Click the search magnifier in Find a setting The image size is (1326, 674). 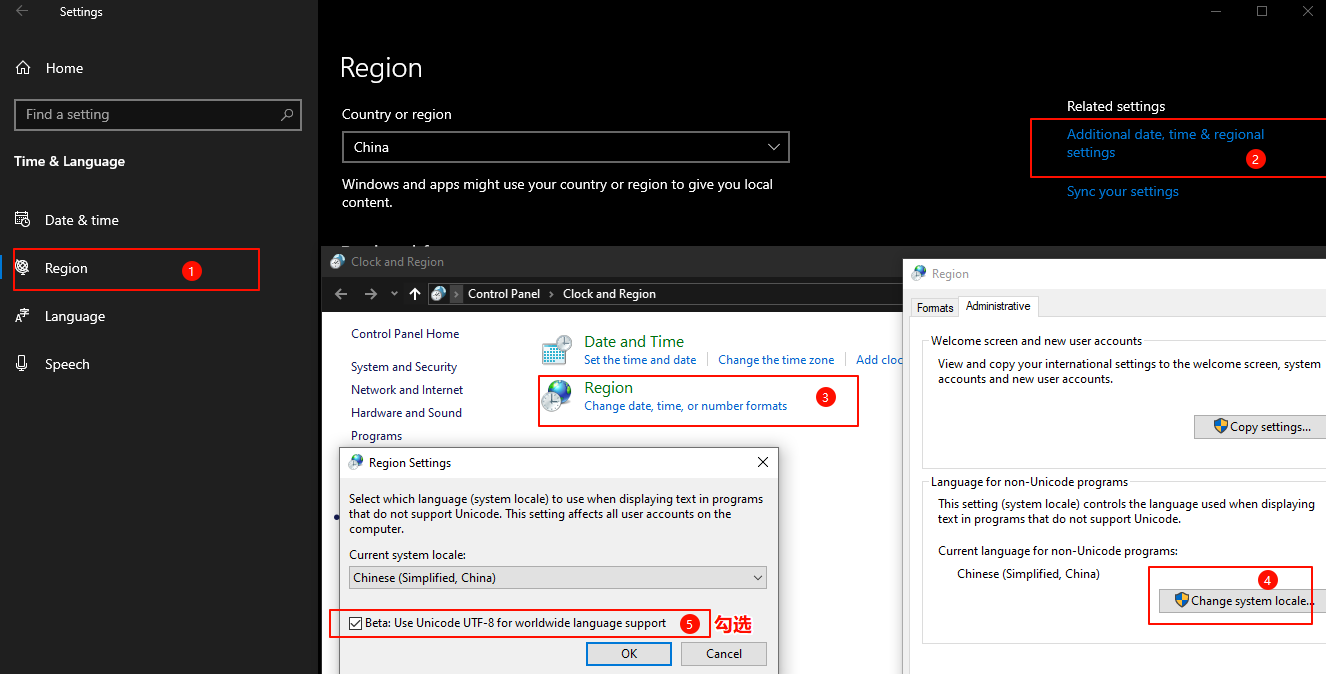[287, 115]
